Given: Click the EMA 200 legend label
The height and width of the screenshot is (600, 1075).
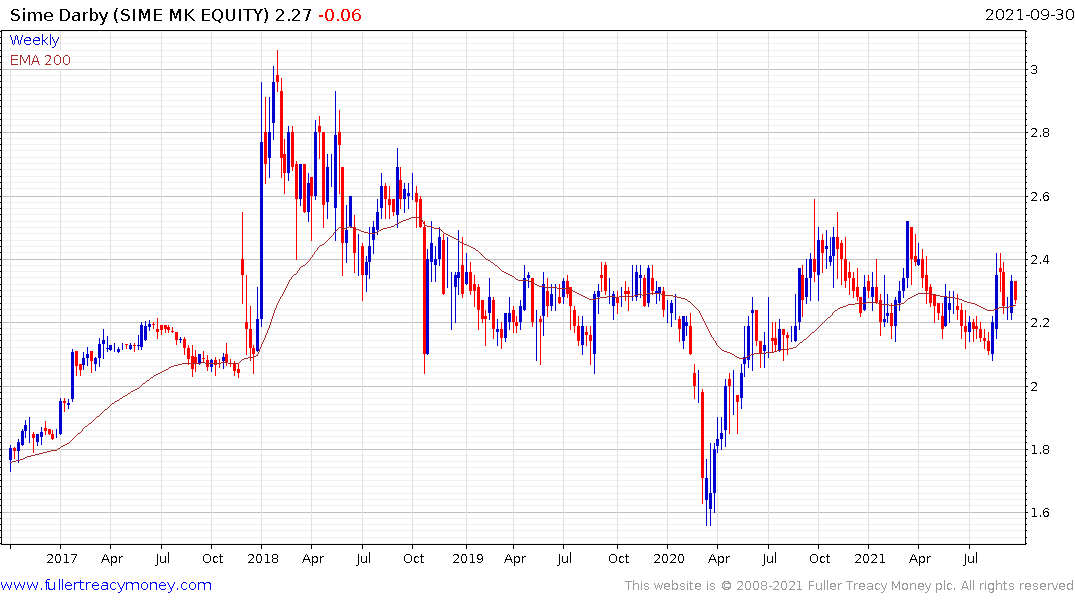Looking at the screenshot, I should (40, 60).
